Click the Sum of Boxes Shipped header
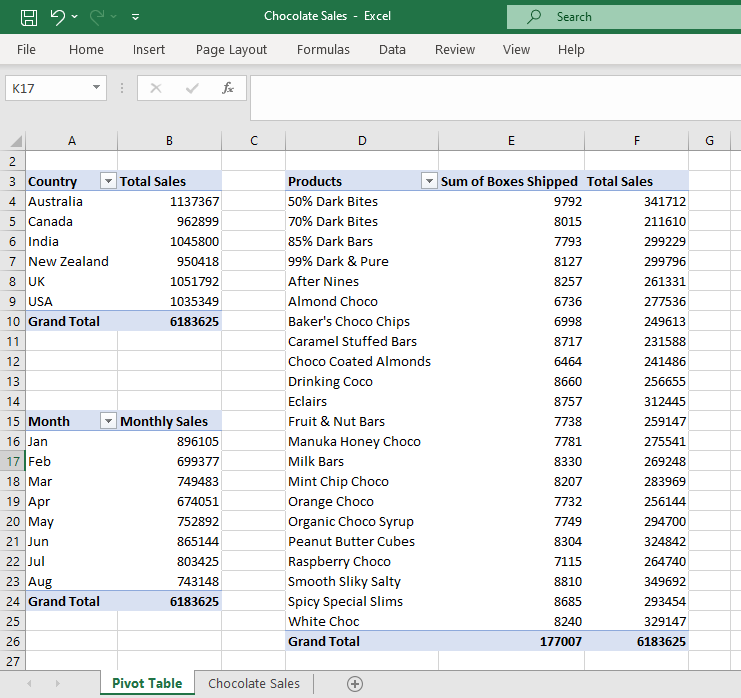 pyautogui.click(x=511, y=181)
